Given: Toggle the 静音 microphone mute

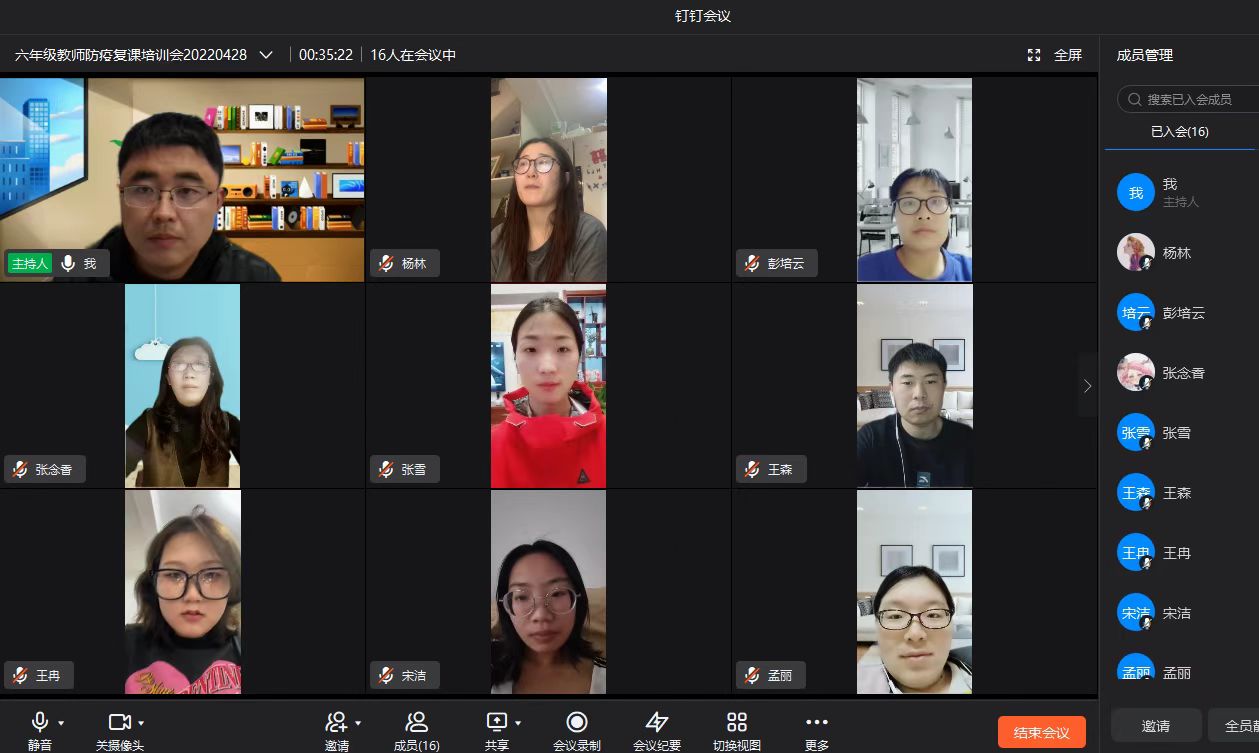Looking at the screenshot, I should point(40,722).
